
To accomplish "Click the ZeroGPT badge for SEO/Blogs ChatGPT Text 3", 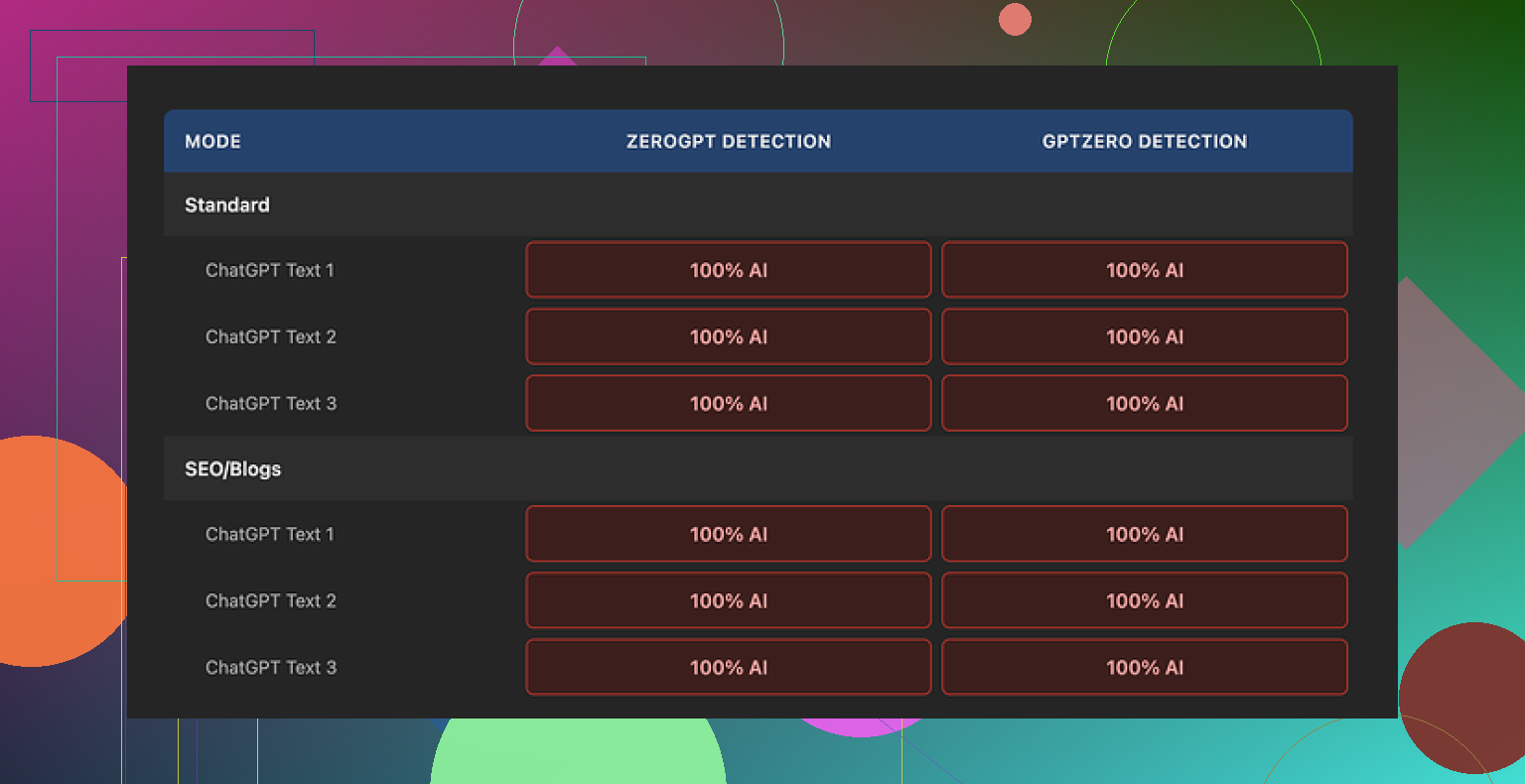I will [x=728, y=667].
